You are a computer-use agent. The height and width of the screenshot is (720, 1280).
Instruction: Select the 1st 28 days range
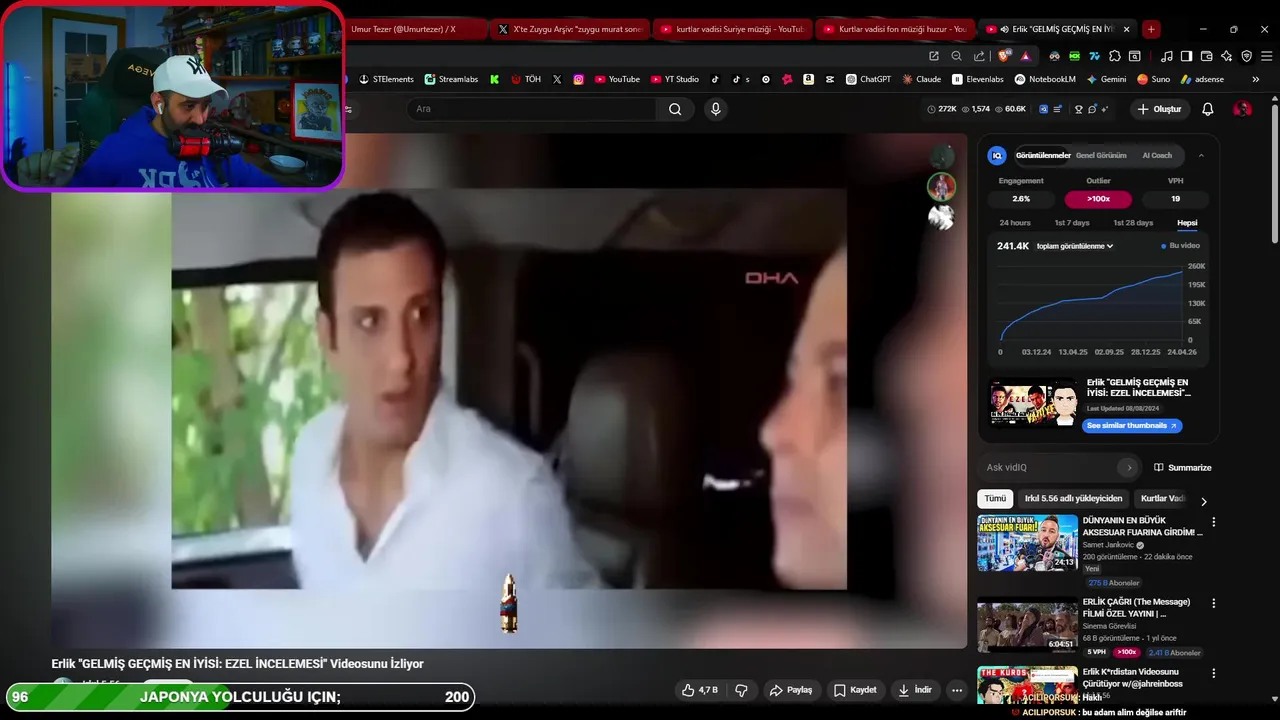1133,223
